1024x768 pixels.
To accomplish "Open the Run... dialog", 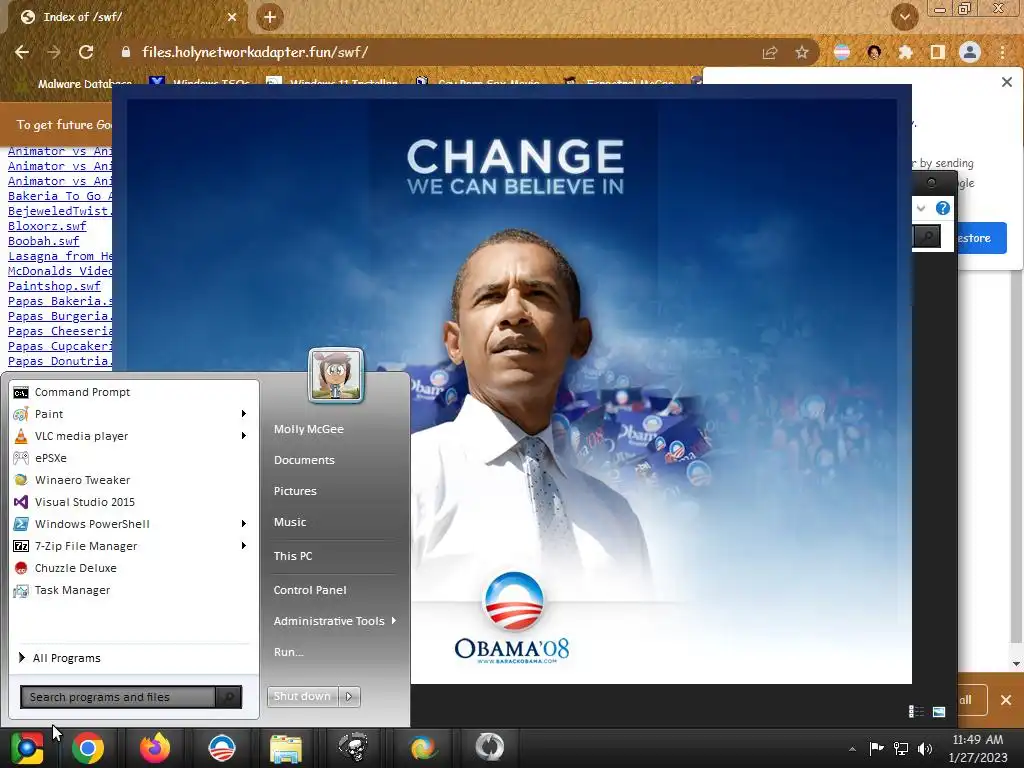I will pos(289,652).
